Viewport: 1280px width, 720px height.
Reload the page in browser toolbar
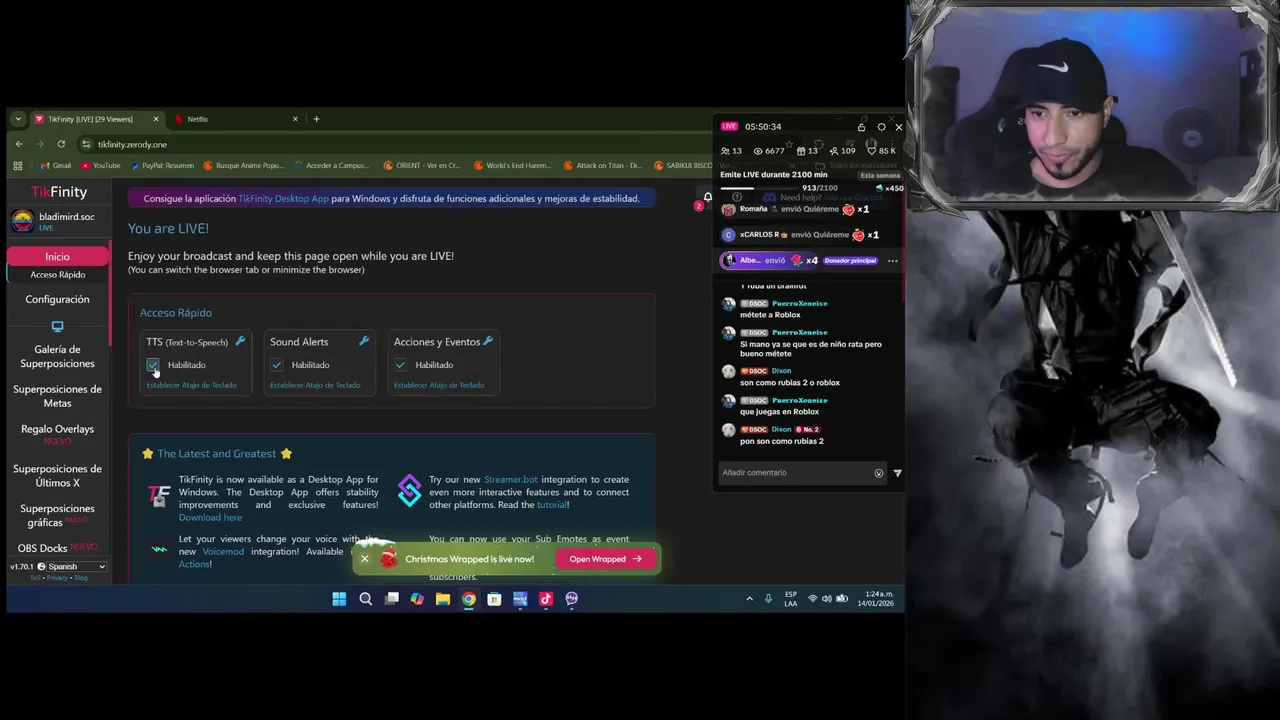(x=61, y=144)
